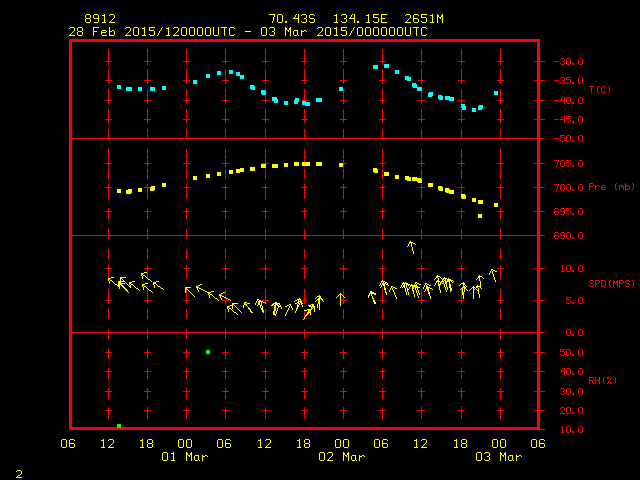640x480 pixels.
Task: Click the '-40.0' temperature tick value
Action: tap(568, 100)
